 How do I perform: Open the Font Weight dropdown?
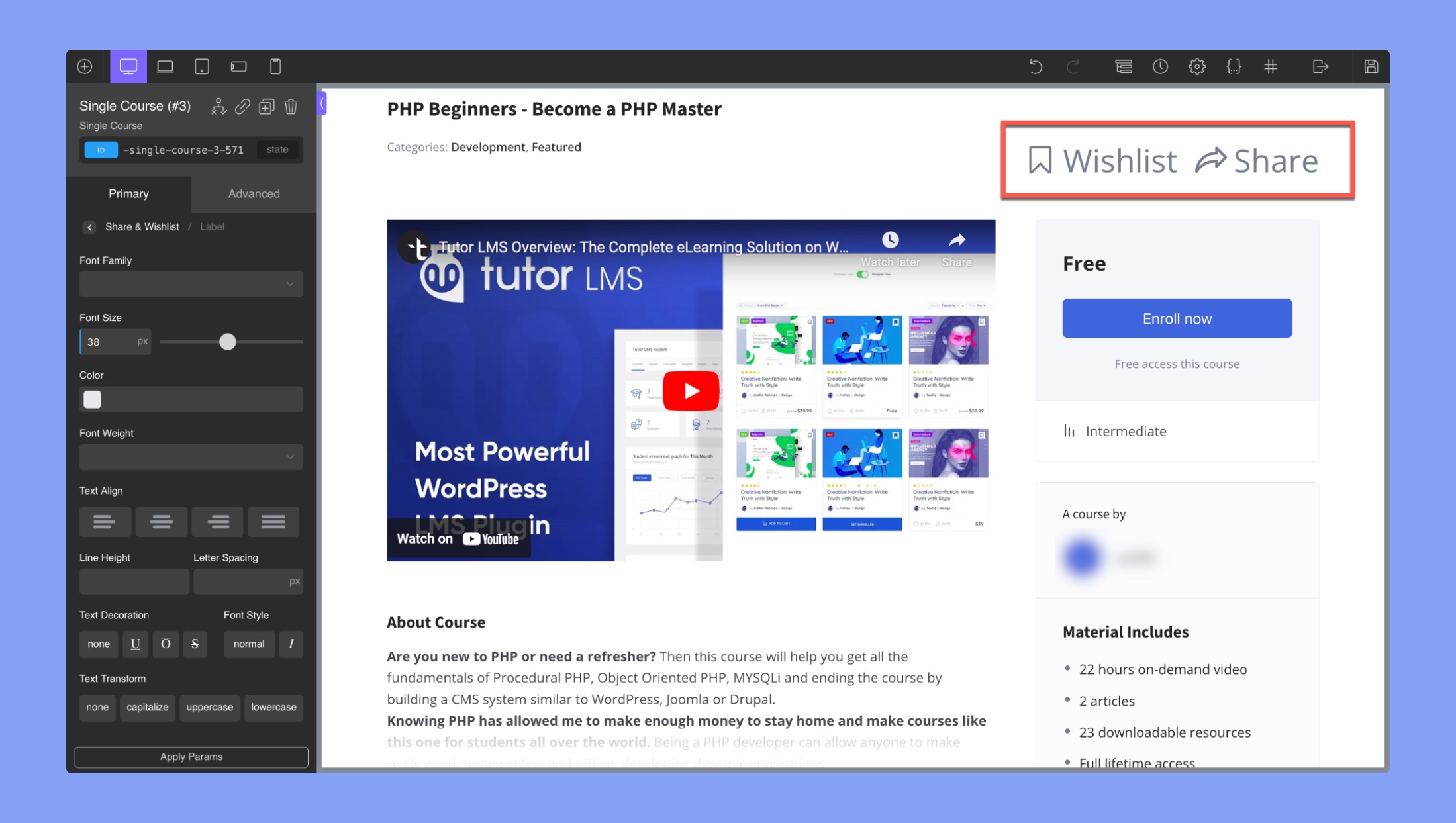coord(190,456)
